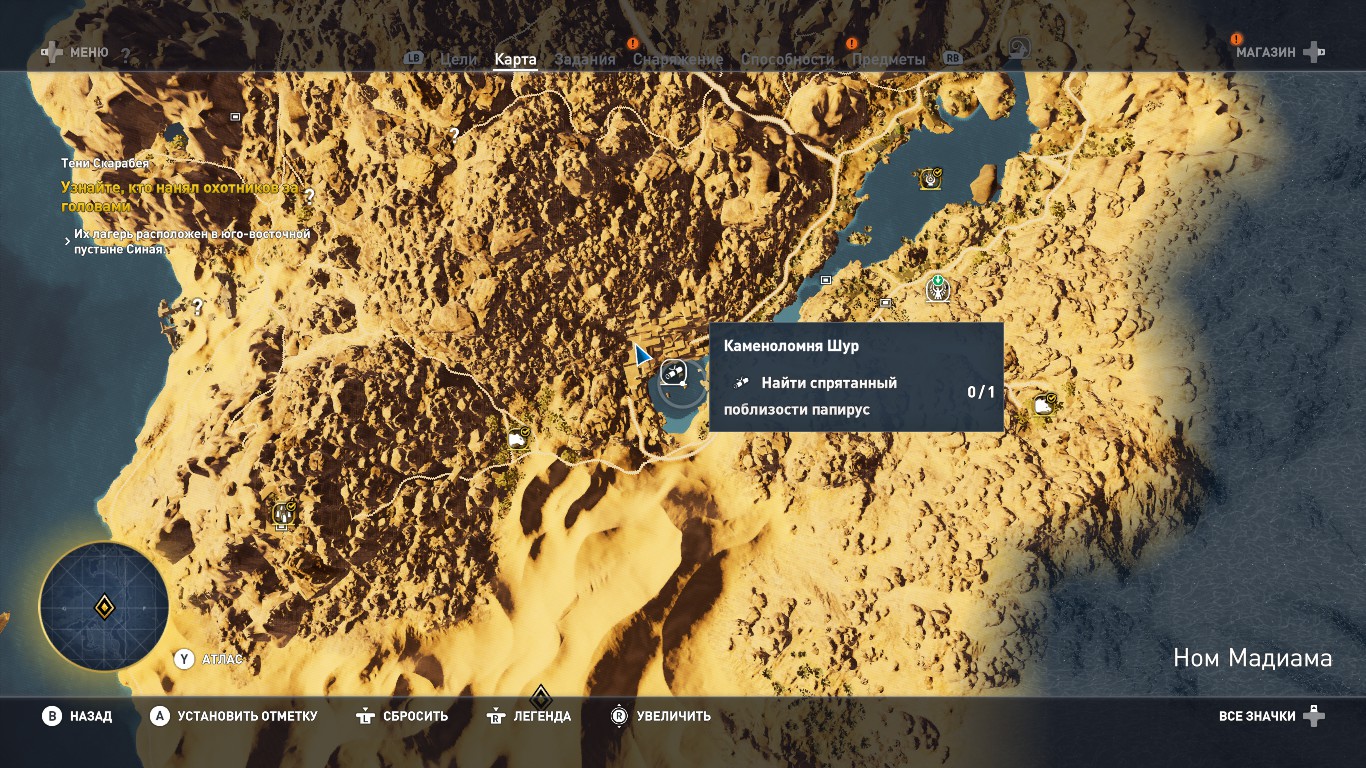Image resolution: width=1366 pixels, height=768 pixels.
Task: Click the LB bumper icon
Action: [x=414, y=59]
